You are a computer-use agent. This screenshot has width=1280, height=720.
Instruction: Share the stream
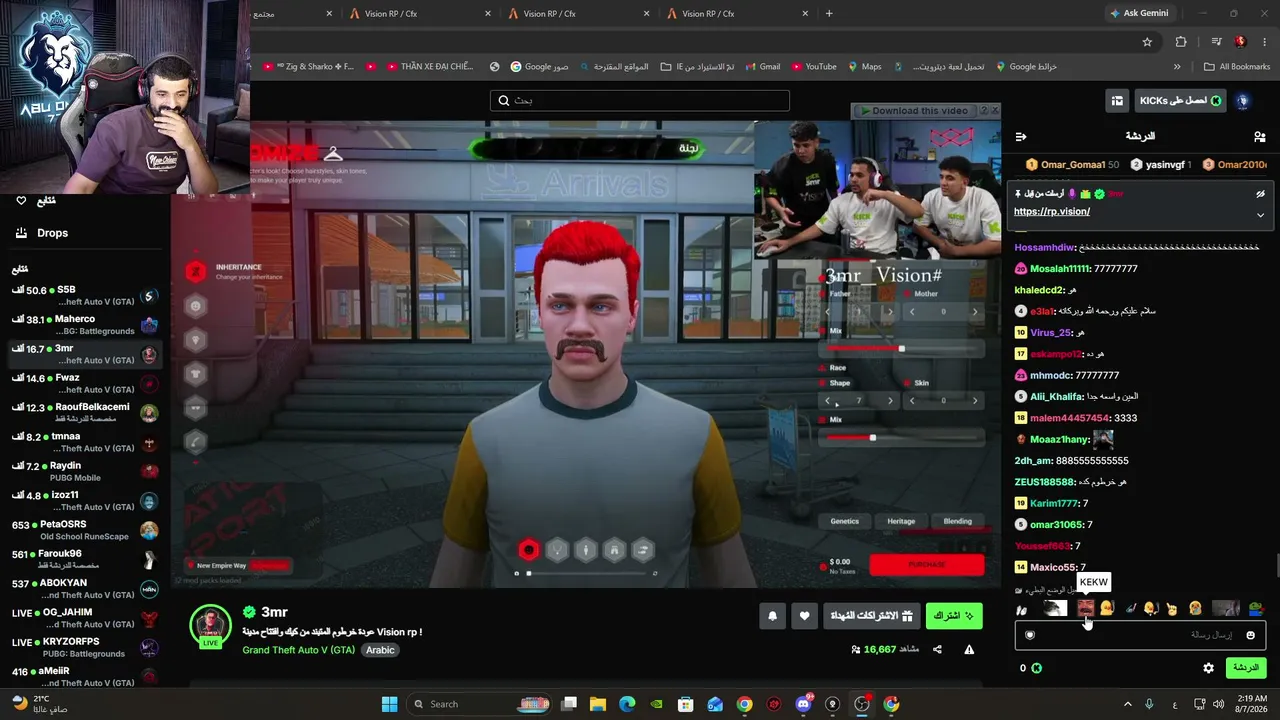[x=937, y=650]
